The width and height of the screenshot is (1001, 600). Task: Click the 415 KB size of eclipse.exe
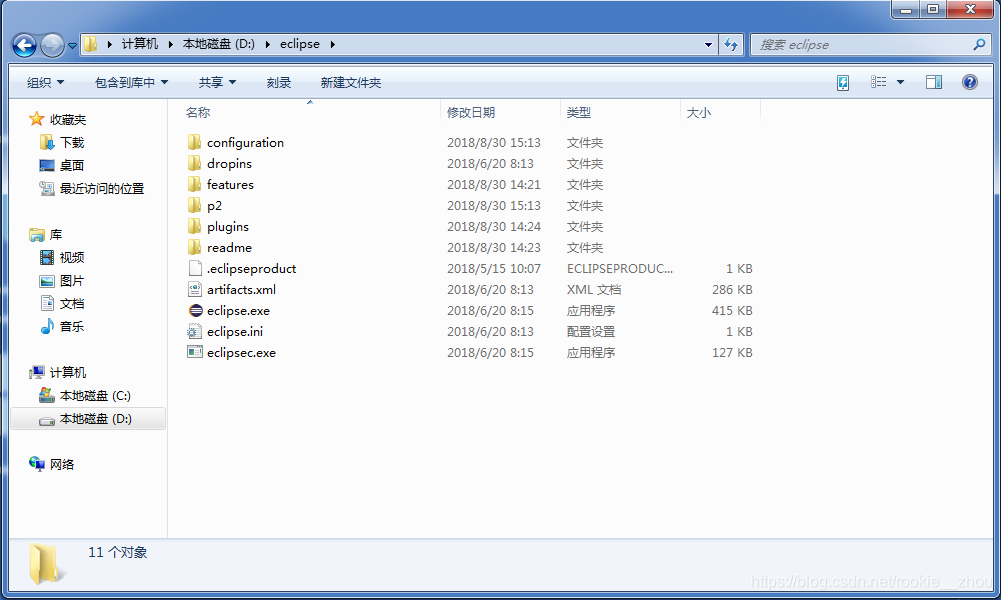[732, 310]
